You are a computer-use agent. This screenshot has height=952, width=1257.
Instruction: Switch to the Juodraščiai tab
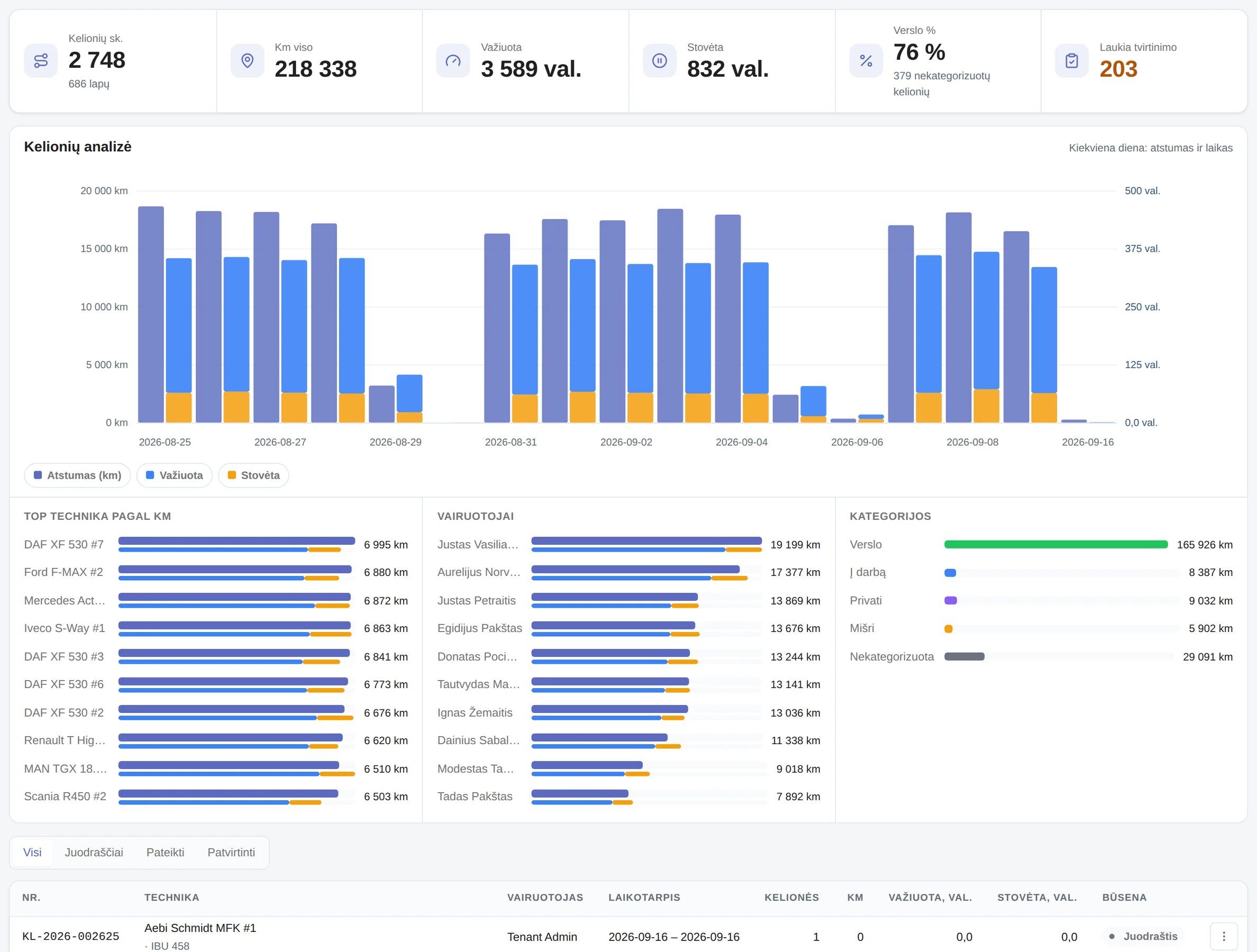[x=94, y=852]
